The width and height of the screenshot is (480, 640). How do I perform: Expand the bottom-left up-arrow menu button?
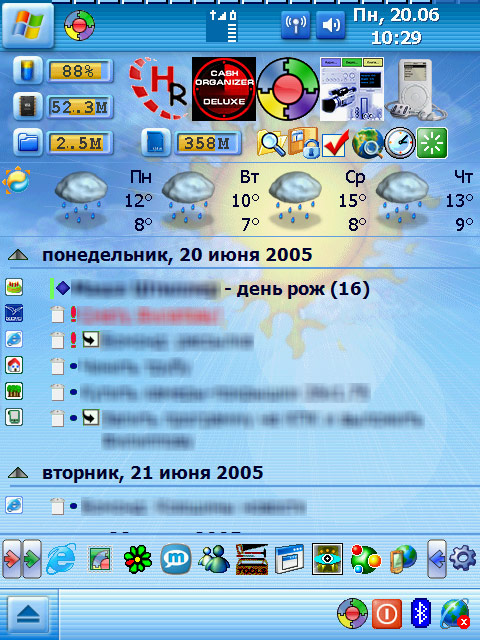click(28, 614)
